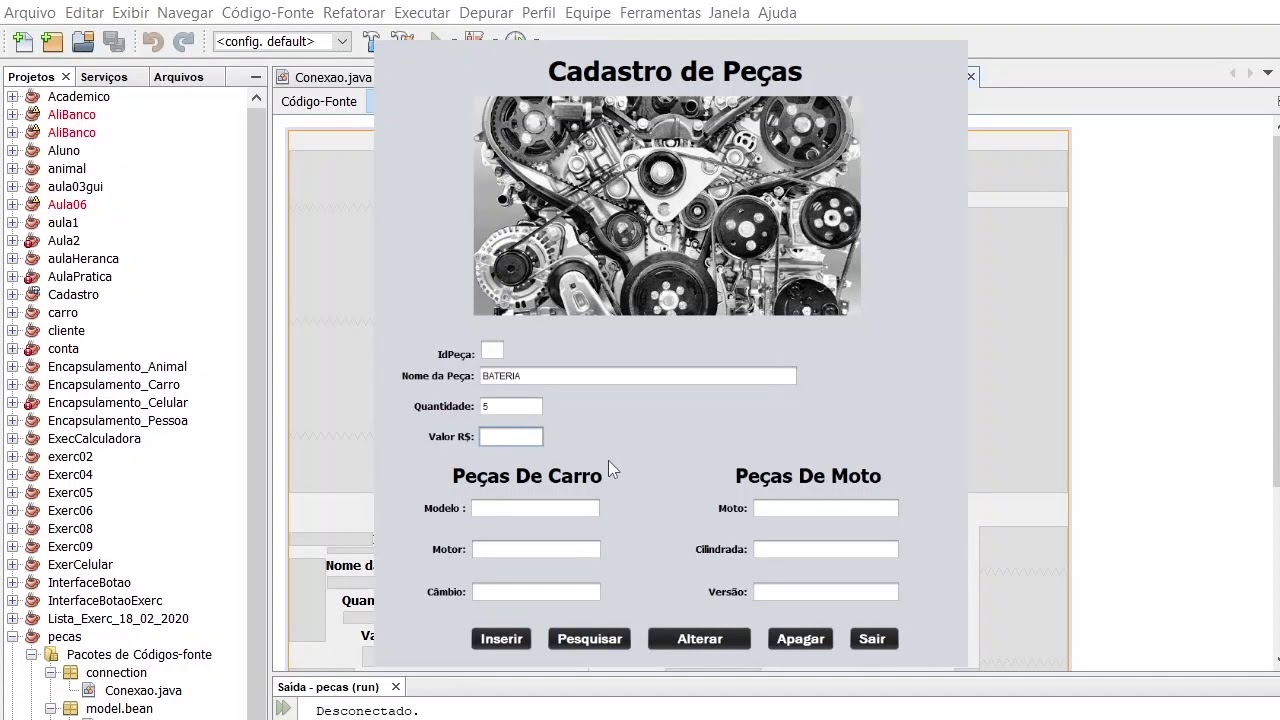Collapse the pecas project node
Viewport: 1280px width, 720px height.
pyautogui.click(x=13, y=637)
